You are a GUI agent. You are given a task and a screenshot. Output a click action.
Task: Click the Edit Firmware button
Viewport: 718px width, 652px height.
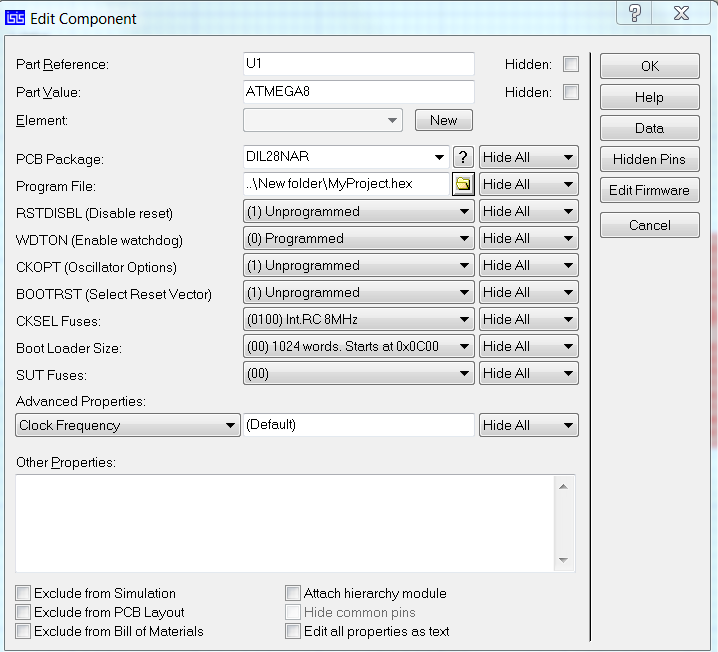coord(650,190)
